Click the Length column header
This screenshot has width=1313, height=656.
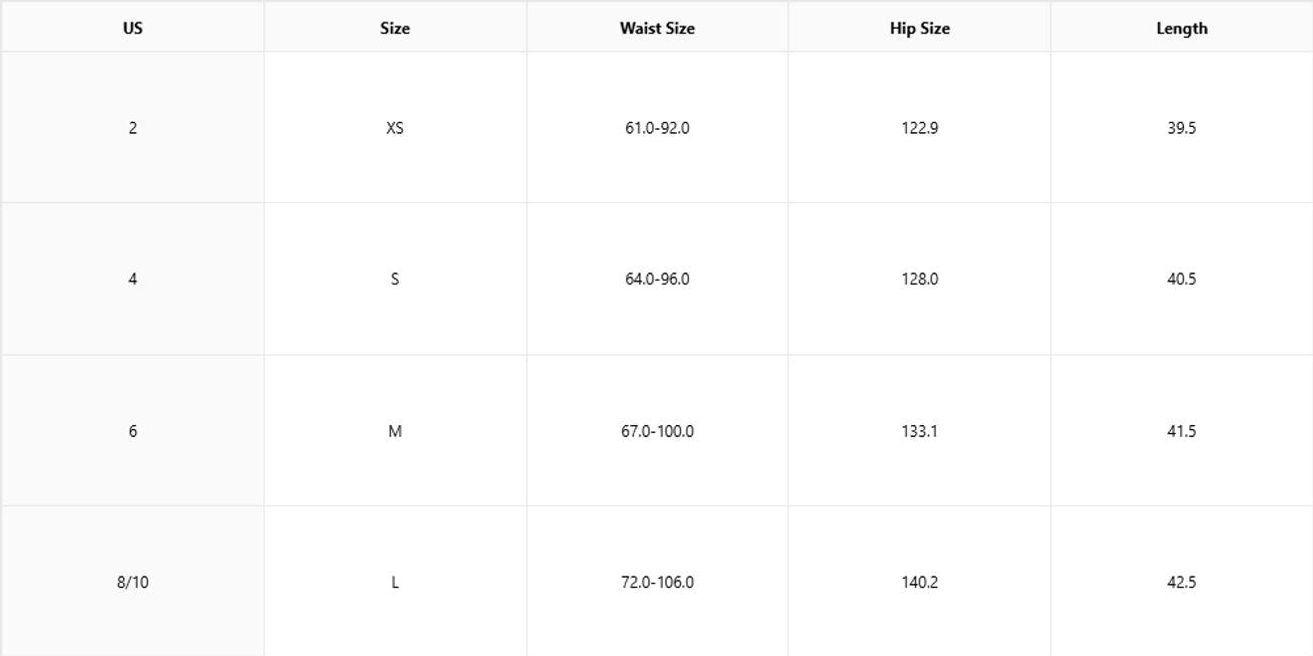1182,28
